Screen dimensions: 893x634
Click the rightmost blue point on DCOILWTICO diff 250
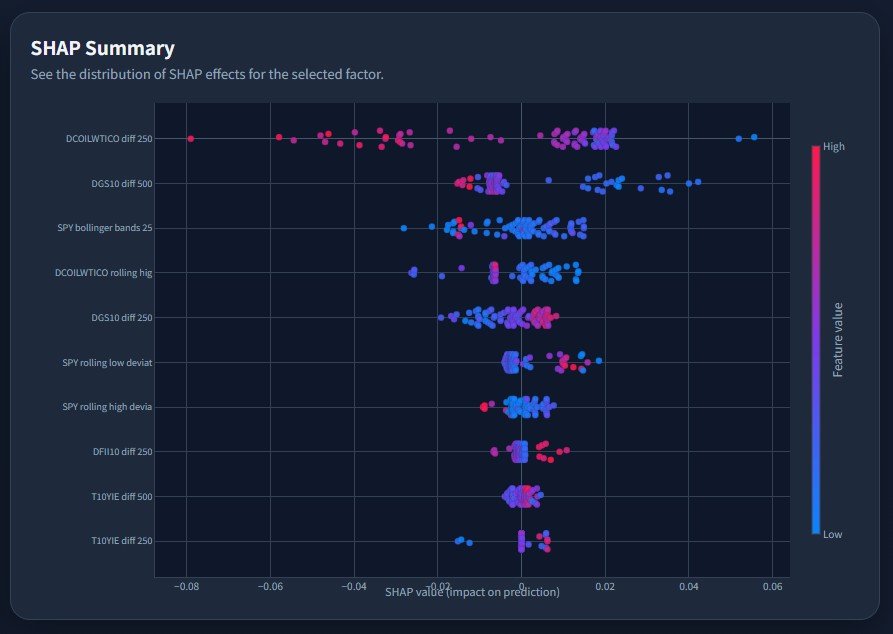coord(754,137)
